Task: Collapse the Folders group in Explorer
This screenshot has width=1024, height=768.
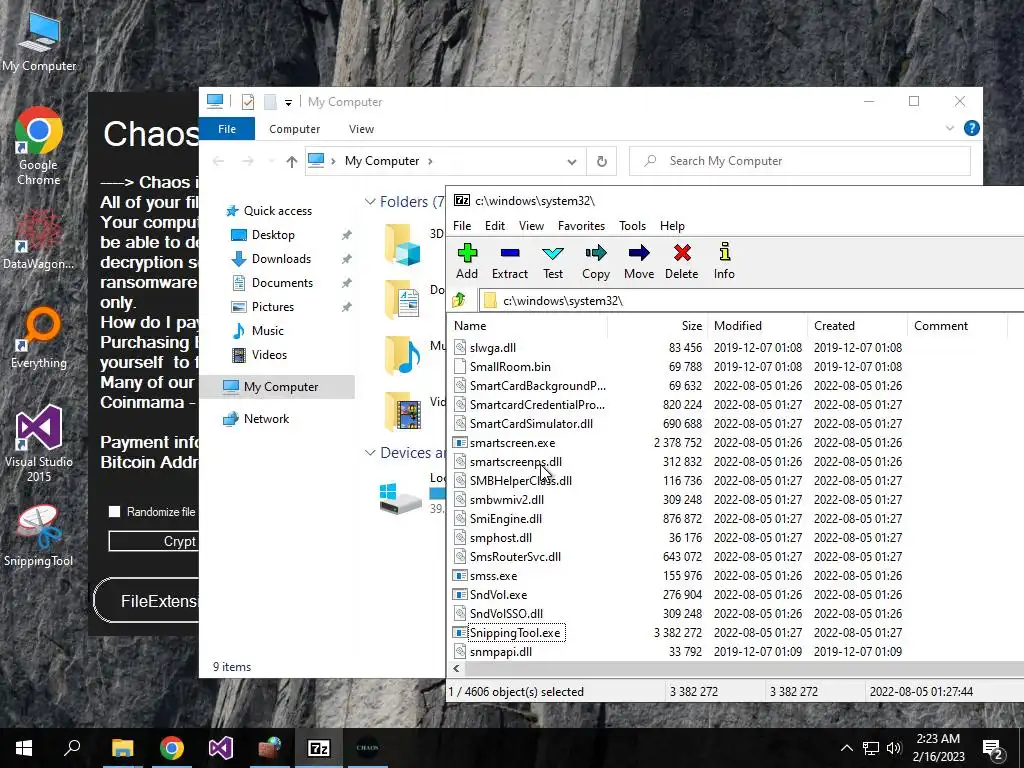Action: coord(370,202)
